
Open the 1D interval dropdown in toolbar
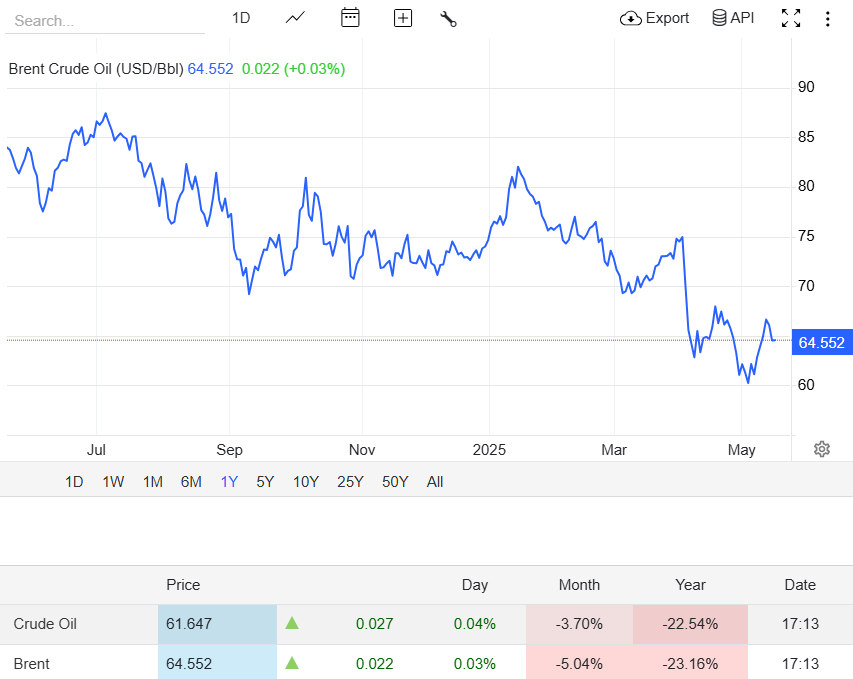coord(241,18)
